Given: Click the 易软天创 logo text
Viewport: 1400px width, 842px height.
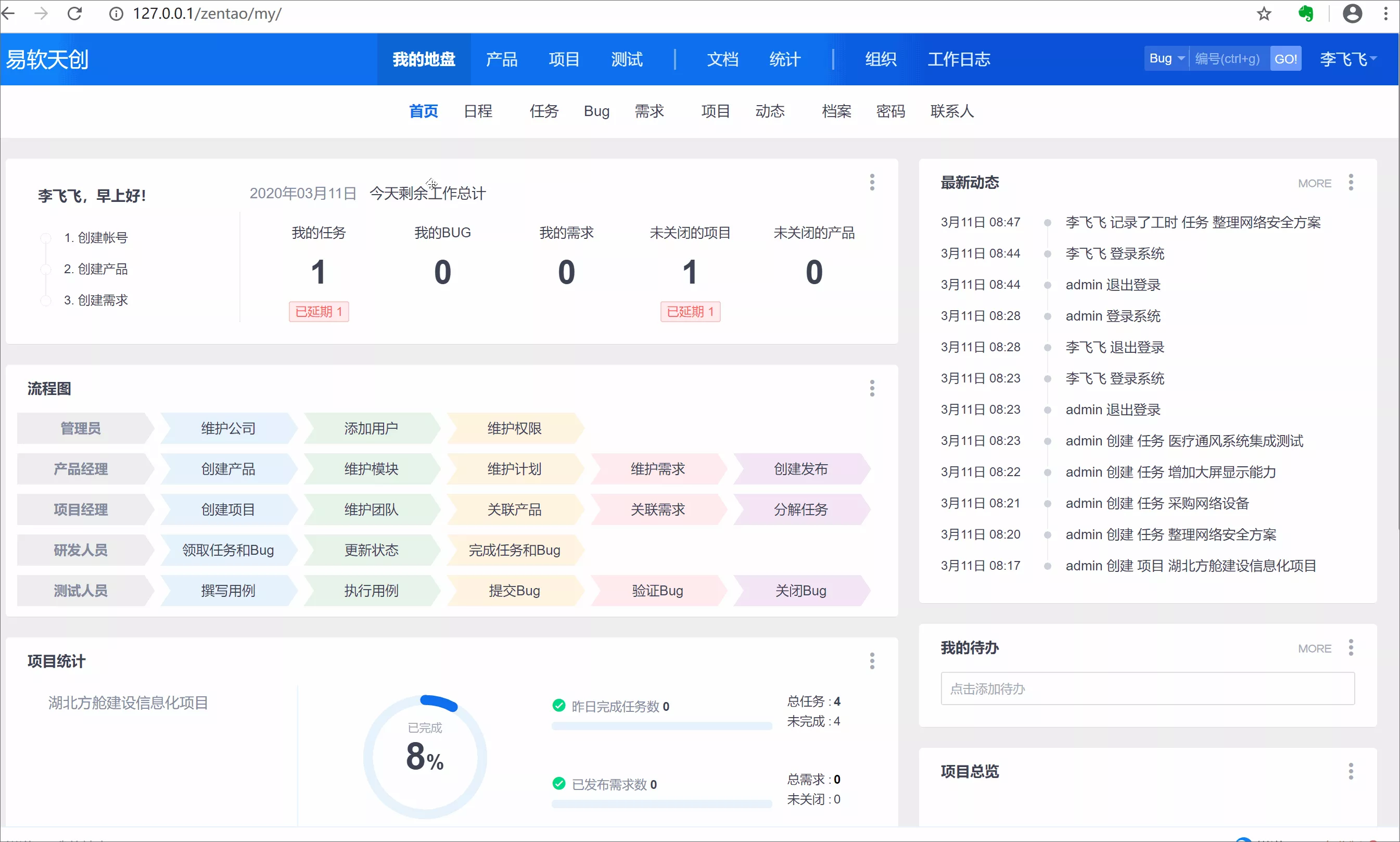Looking at the screenshot, I should tap(48, 59).
